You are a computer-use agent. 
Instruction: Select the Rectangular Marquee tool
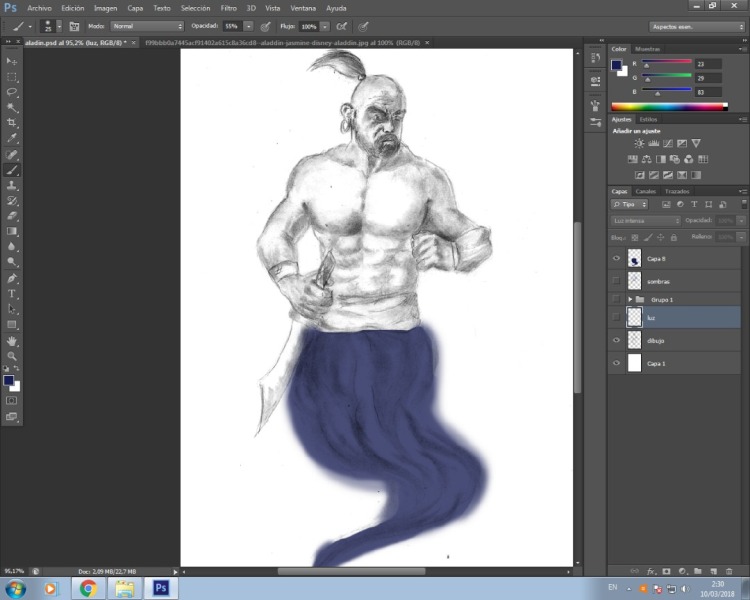(x=12, y=77)
